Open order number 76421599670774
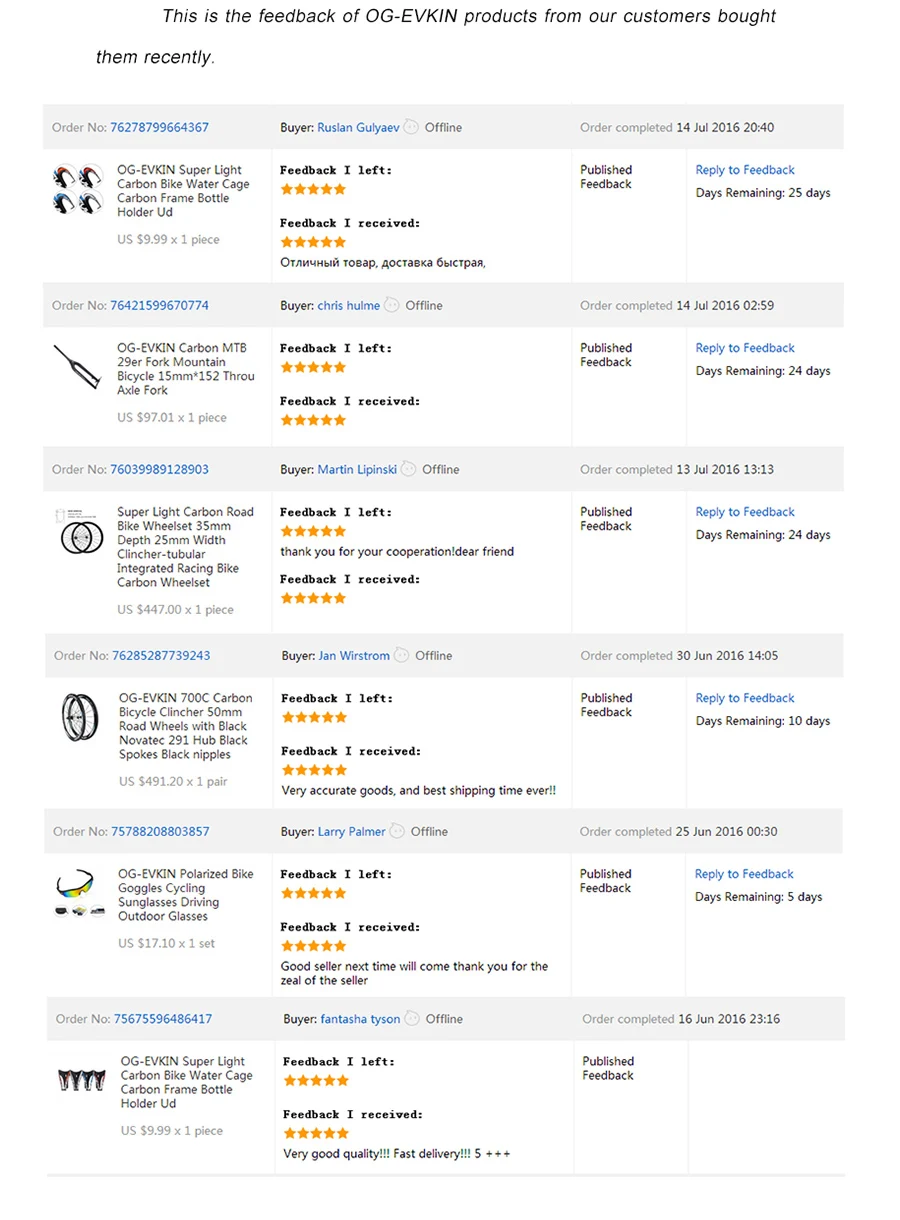The height and width of the screenshot is (1220, 900). point(159,305)
